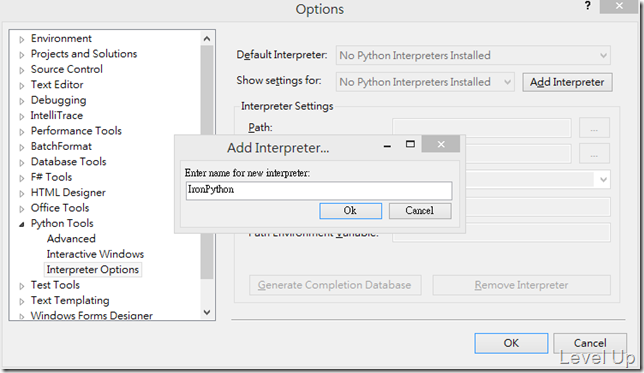Select Windows Forms Designer category
This screenshot has width=644, height=373.
coord(92,315)
